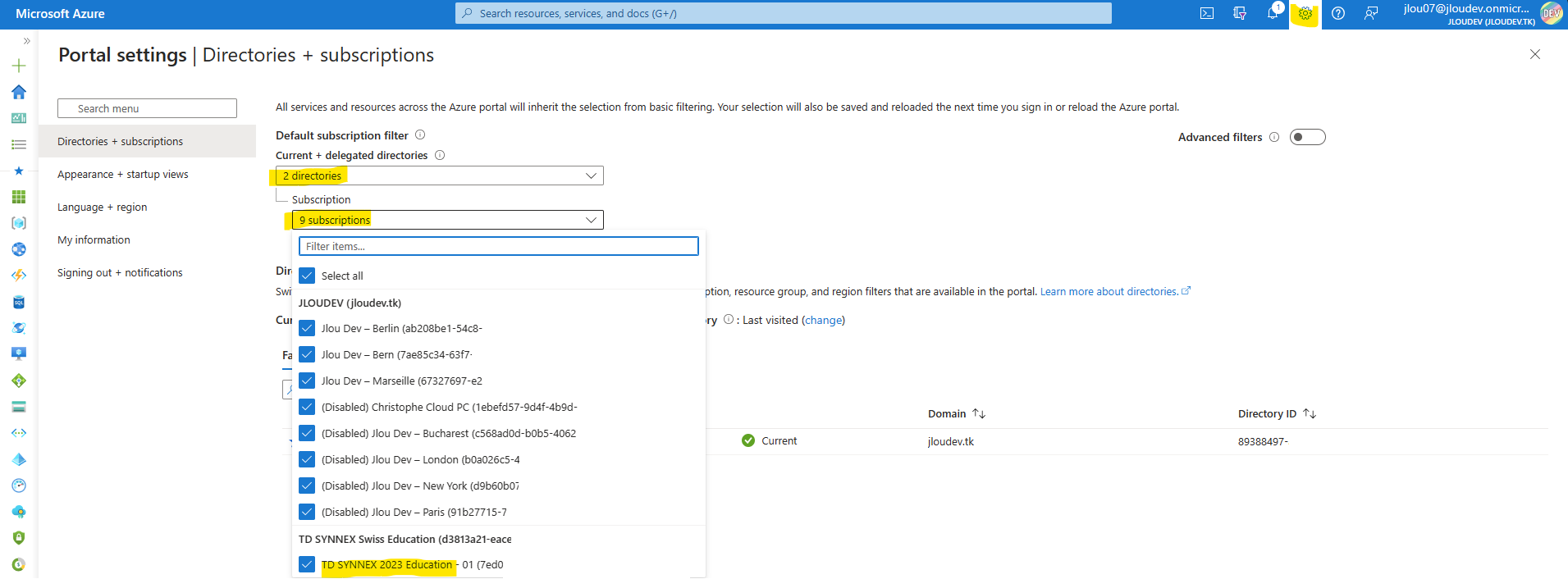Click the JLOUDEV (jloudev.tk) group header

(x=350, y=303)
